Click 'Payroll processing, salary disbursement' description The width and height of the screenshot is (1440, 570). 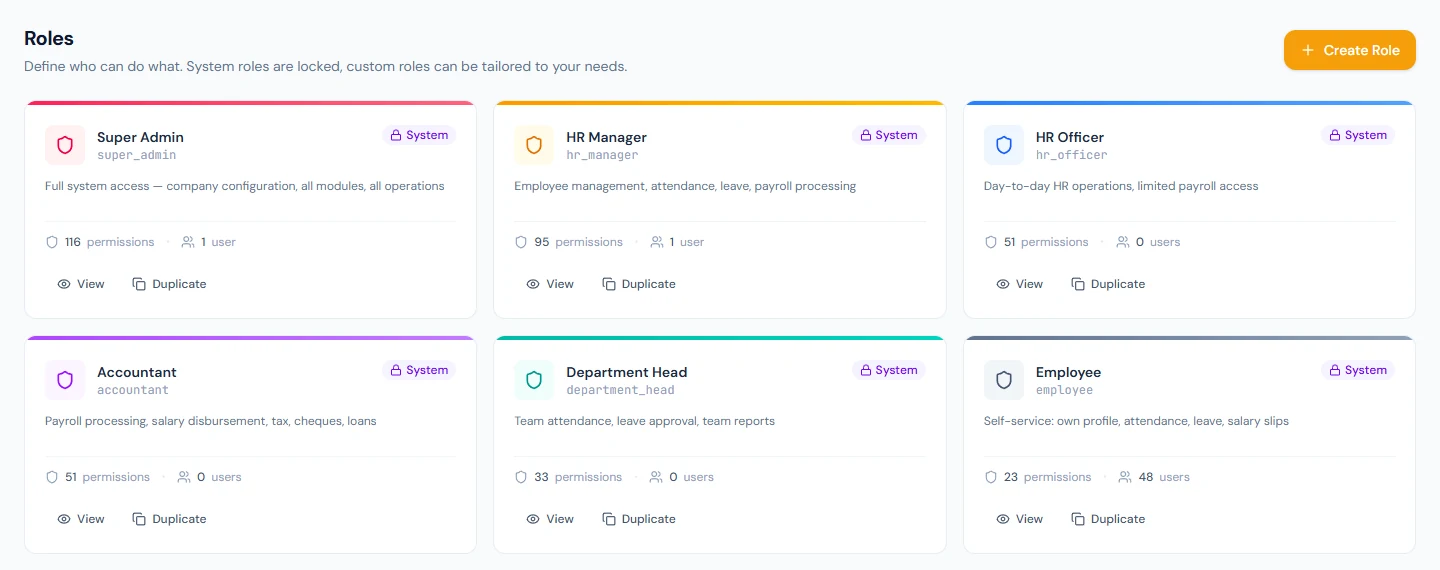coord(211,421)
